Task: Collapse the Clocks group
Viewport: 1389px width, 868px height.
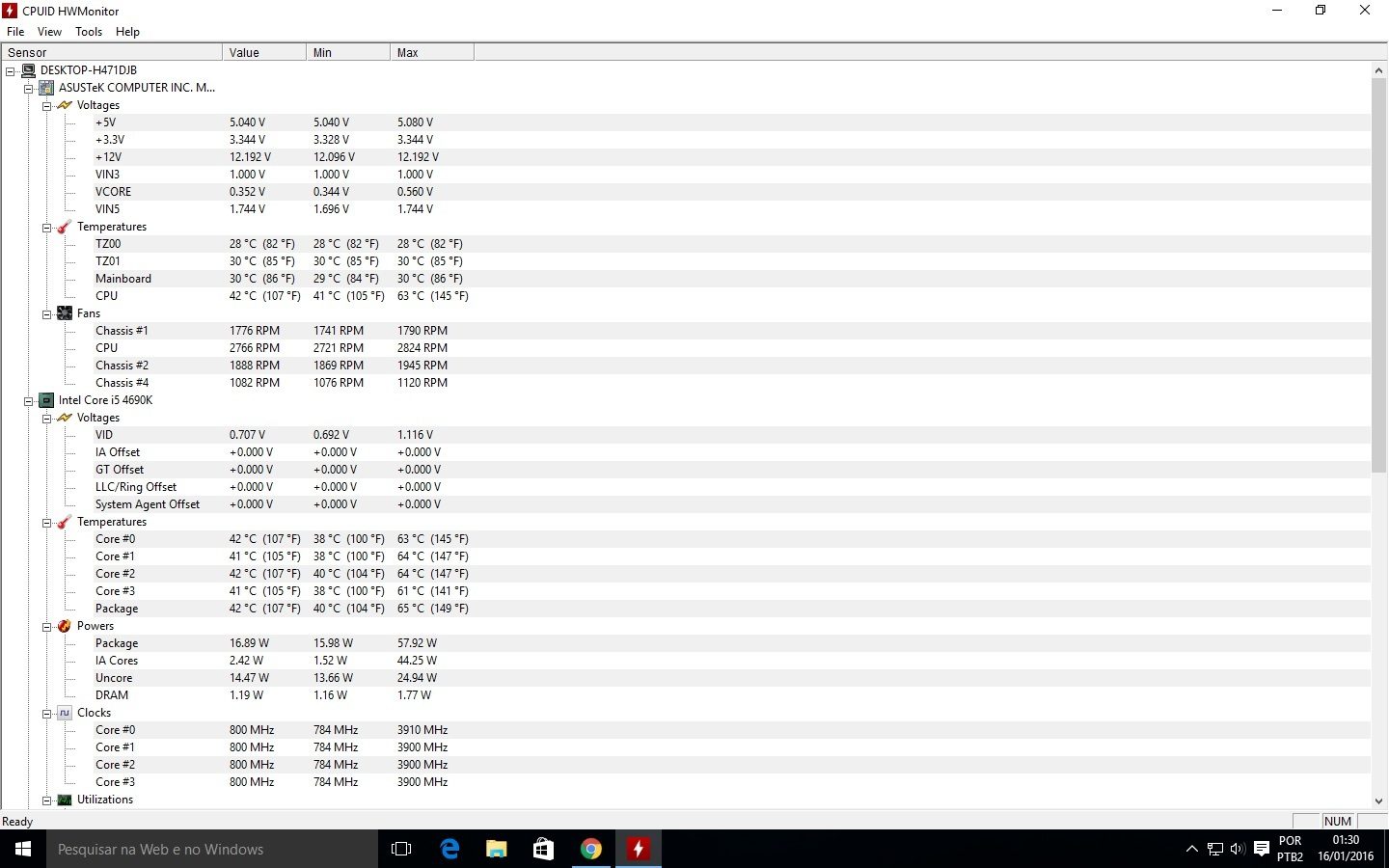Action: [x=46, y=714]
